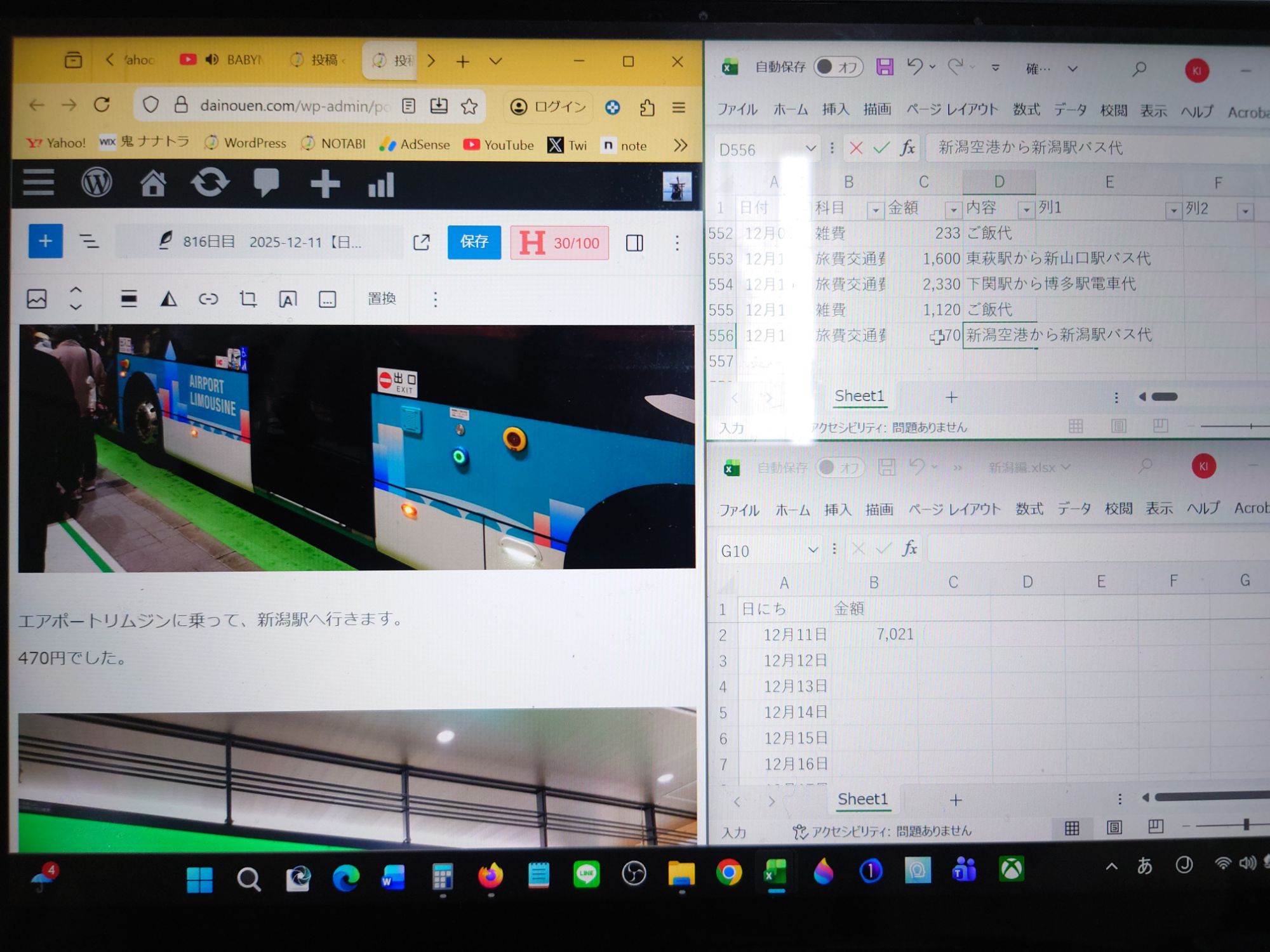Toggle AutoSave switch in top Excel window
The width and height of the screenshot is (1270, 952).
coord(838,67)
